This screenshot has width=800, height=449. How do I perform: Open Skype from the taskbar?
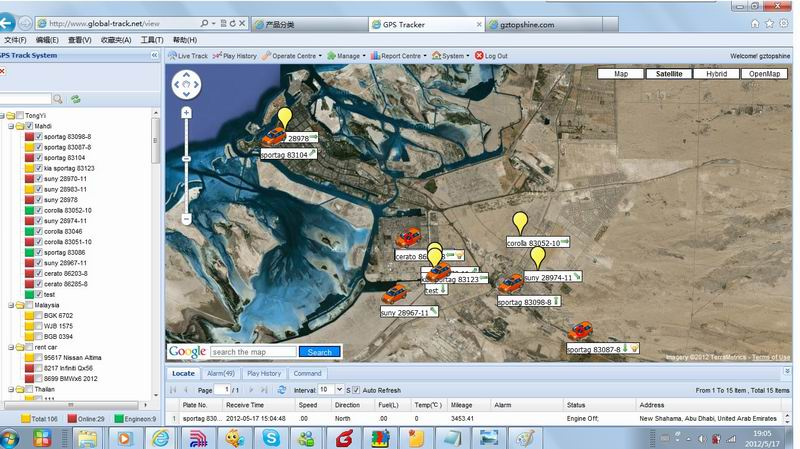coord(271,438)
